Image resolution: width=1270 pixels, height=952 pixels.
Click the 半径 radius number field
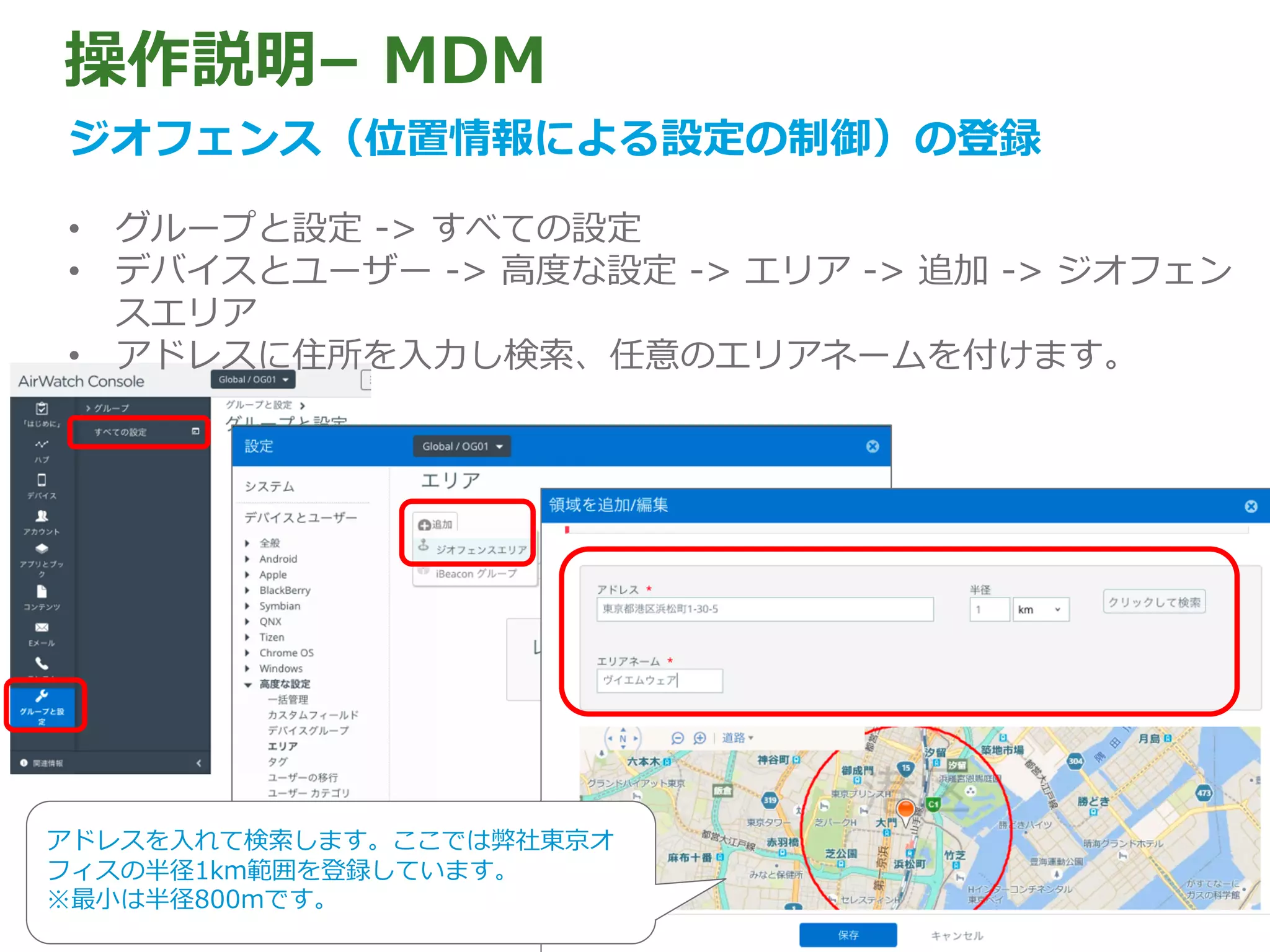[x=990, y=609]
